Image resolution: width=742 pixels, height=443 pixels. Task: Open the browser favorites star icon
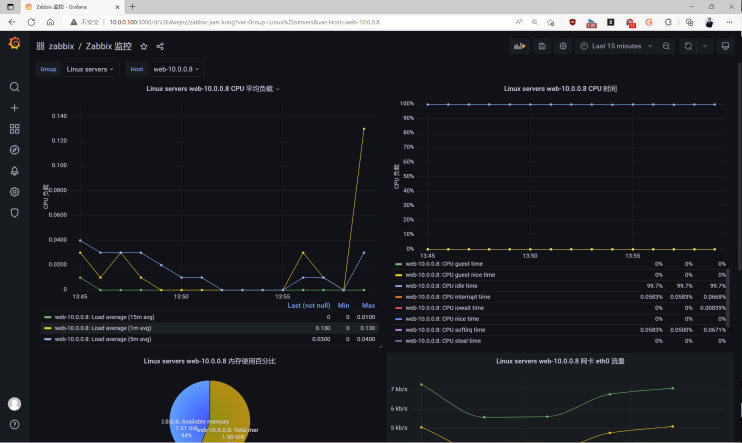tap(550, 22)
